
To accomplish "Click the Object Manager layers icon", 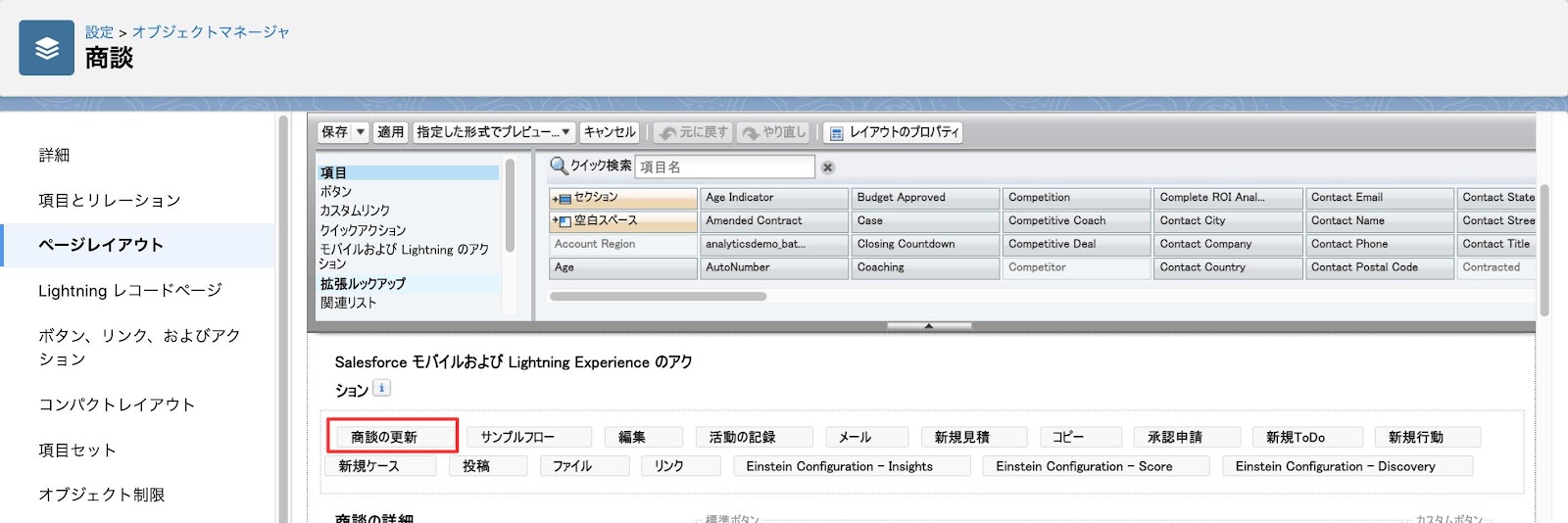I will 46,48.
